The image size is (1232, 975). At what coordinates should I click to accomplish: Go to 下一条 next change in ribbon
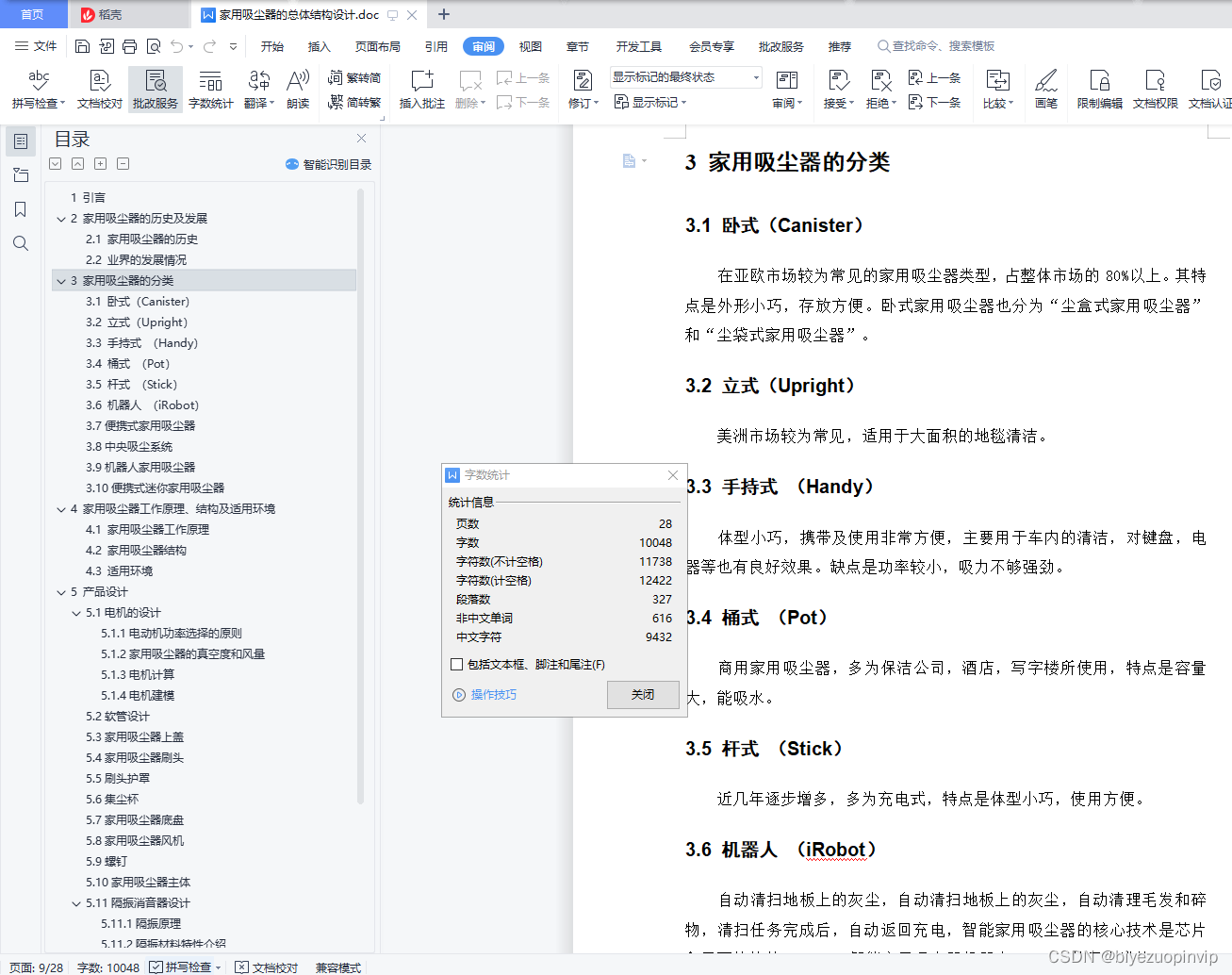(x=934, y=102)
